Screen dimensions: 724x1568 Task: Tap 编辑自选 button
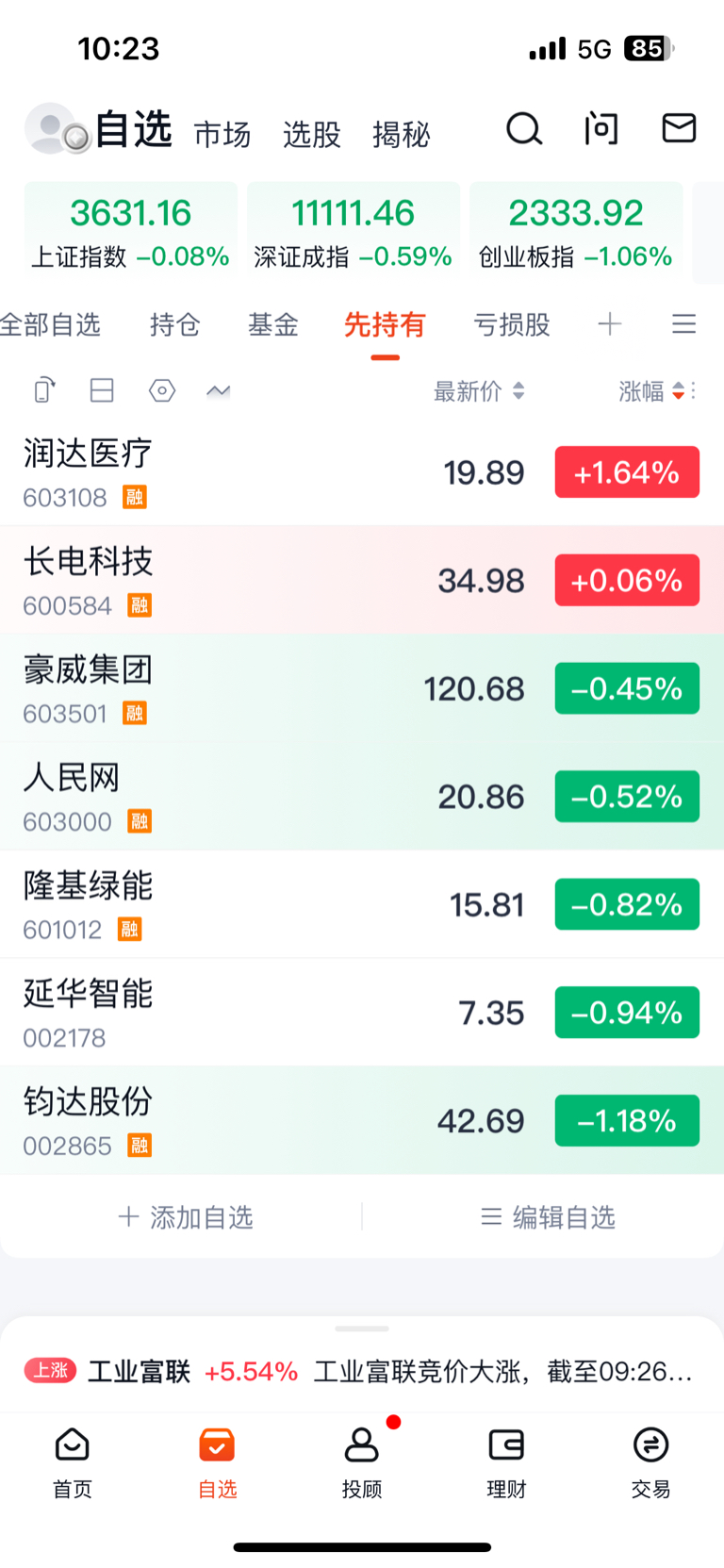click(x=548, y=1217)
